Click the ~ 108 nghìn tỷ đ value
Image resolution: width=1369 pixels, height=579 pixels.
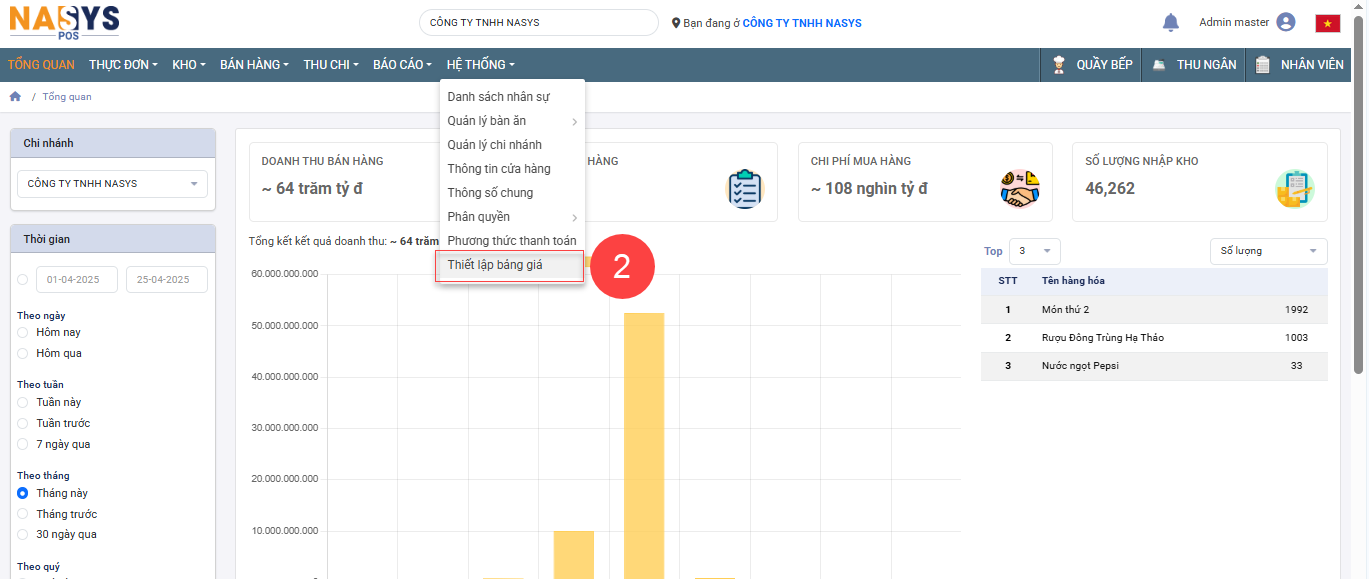pos(869,188)
